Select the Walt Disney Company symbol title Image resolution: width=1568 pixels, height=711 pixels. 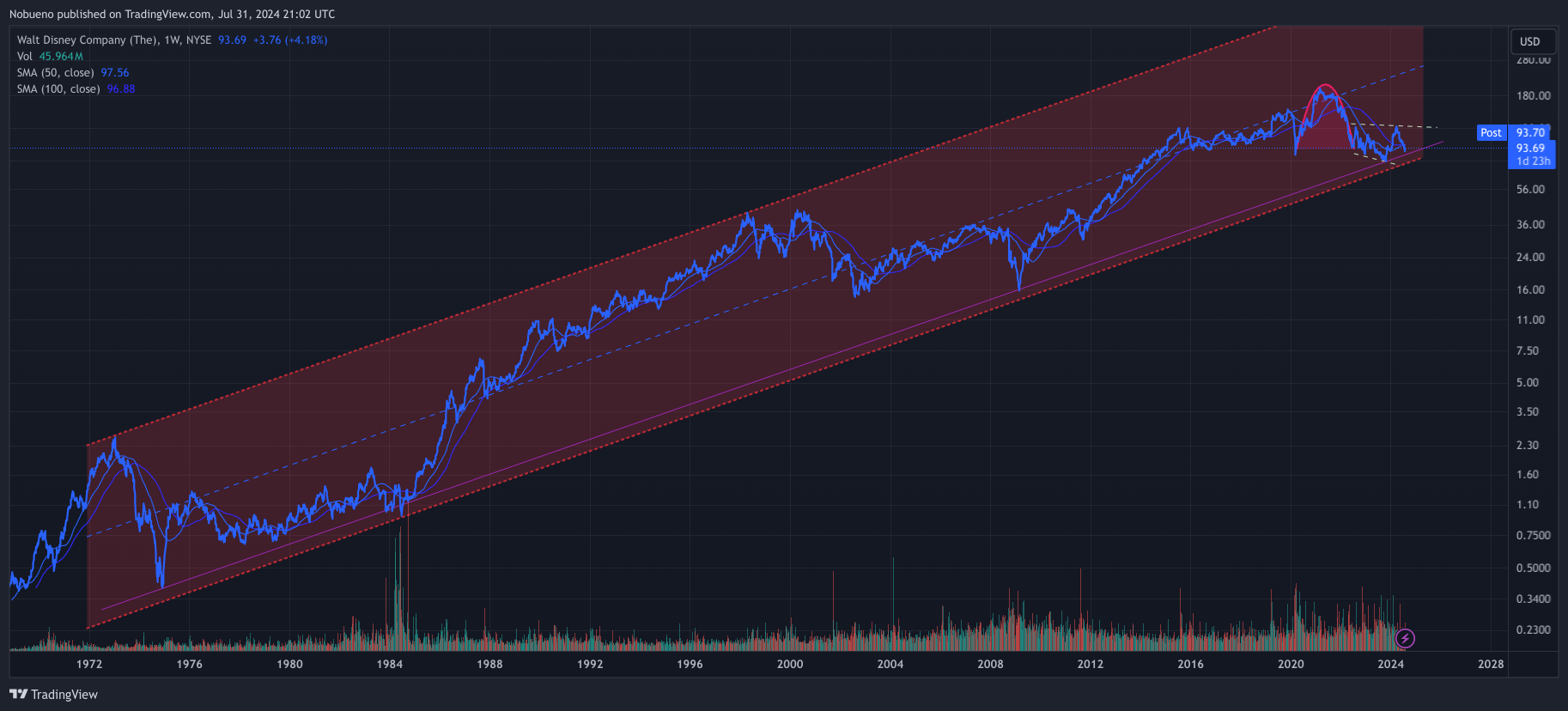point(114,39)
